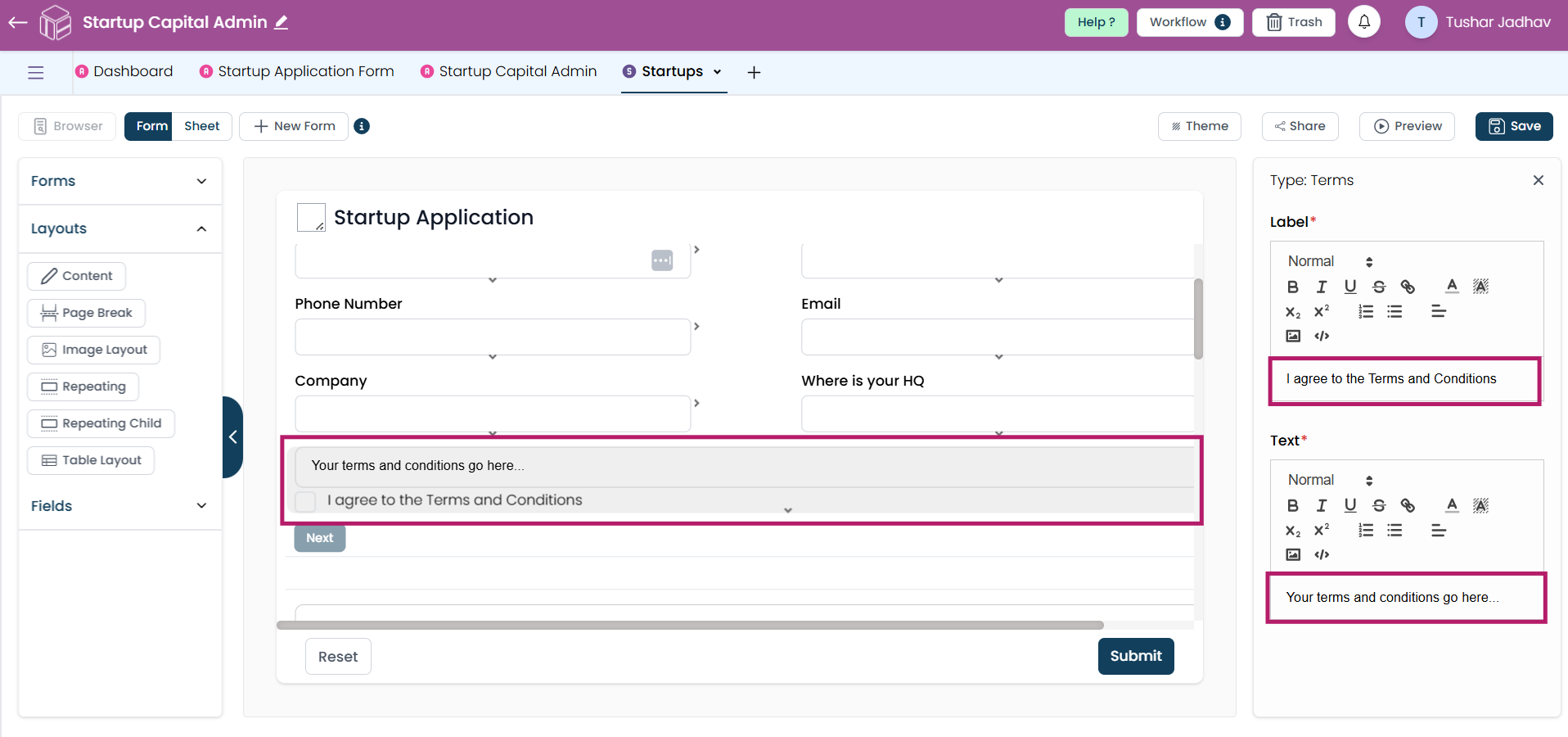Pick the font color in the Text editor
The image size is (1568, 737).
[1452, 505]
